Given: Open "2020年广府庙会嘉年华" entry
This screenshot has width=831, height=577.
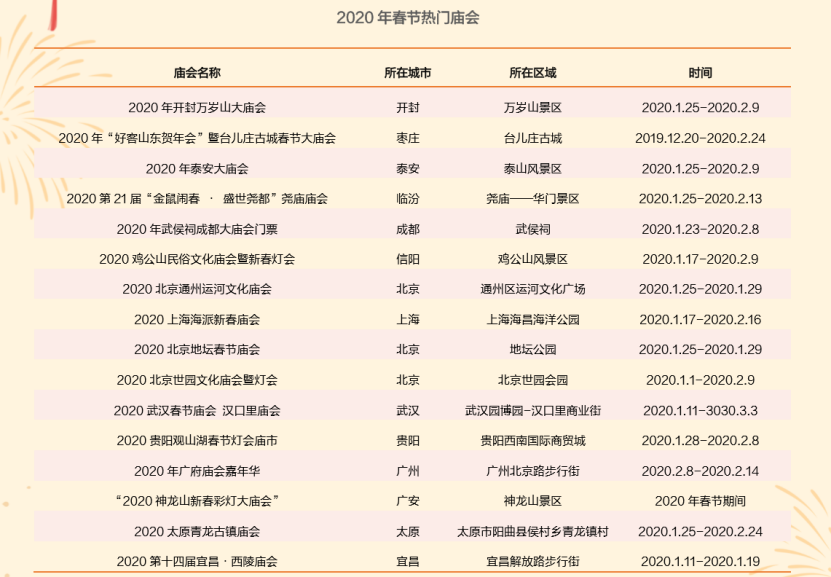Looking at the screenshot, I should 197,471.
